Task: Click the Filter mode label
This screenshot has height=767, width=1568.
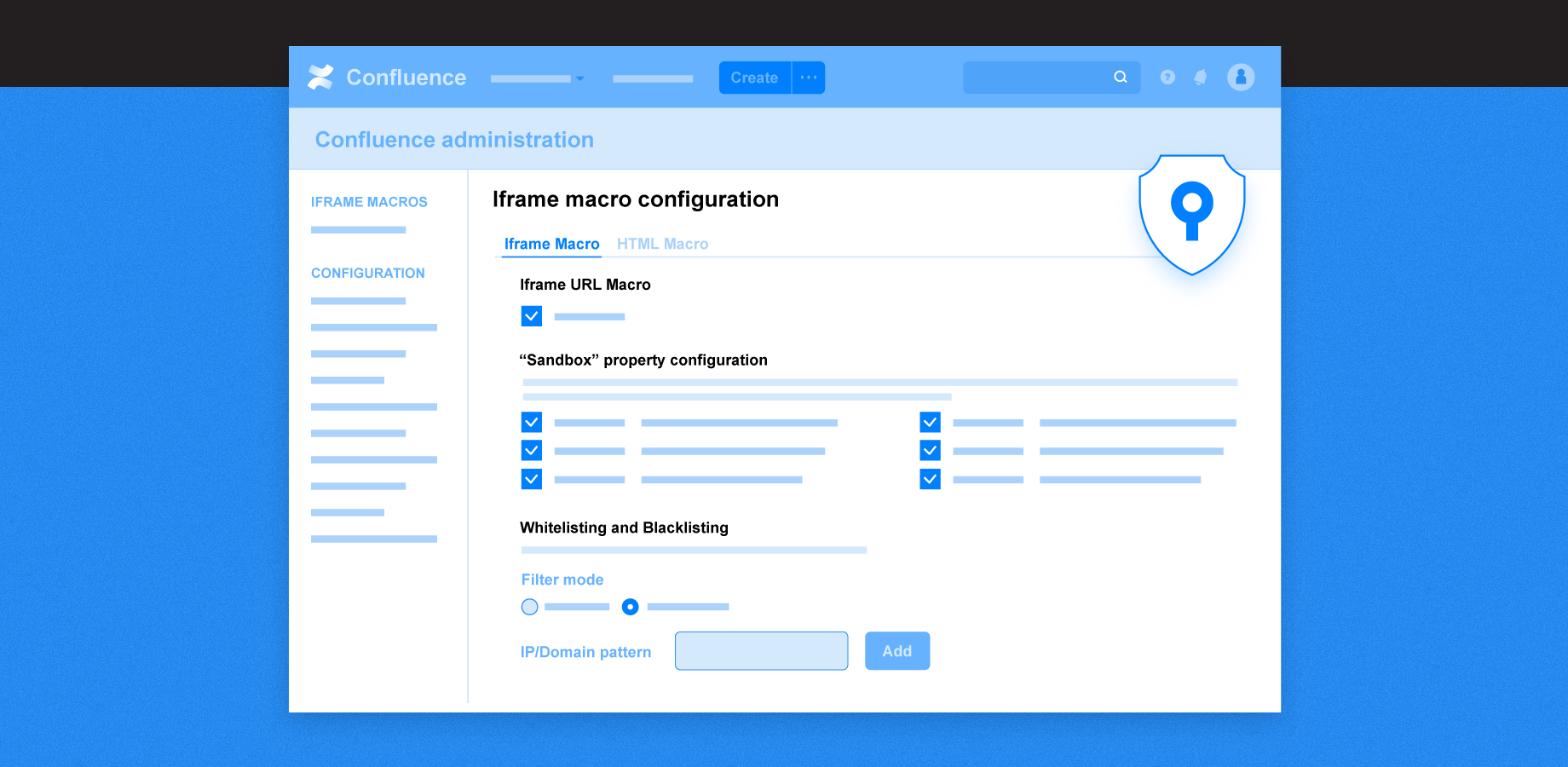Action: (x=562, y=580)
